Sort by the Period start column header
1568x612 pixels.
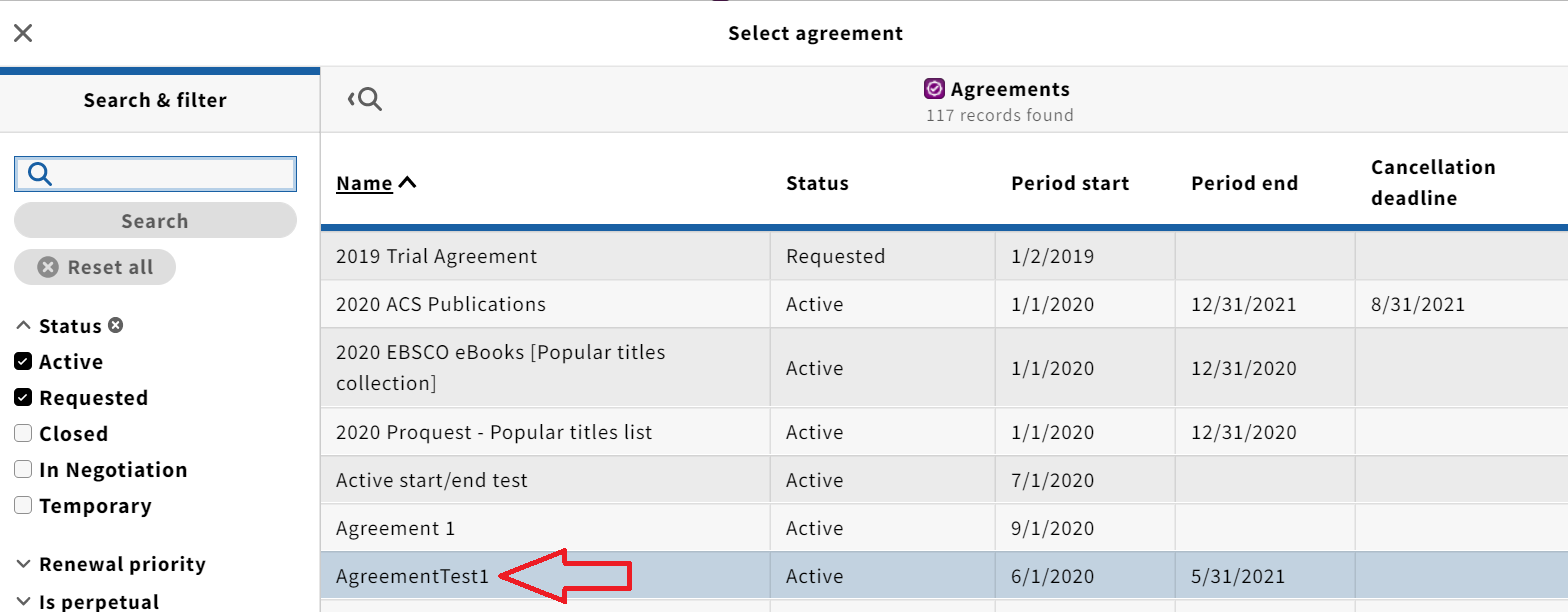1070,183
